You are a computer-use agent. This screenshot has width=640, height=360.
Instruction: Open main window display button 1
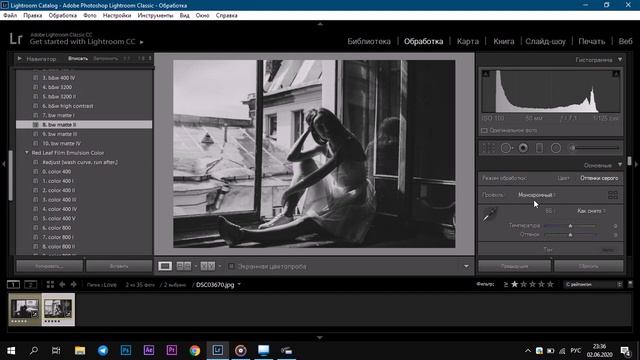tap(13, 284)
